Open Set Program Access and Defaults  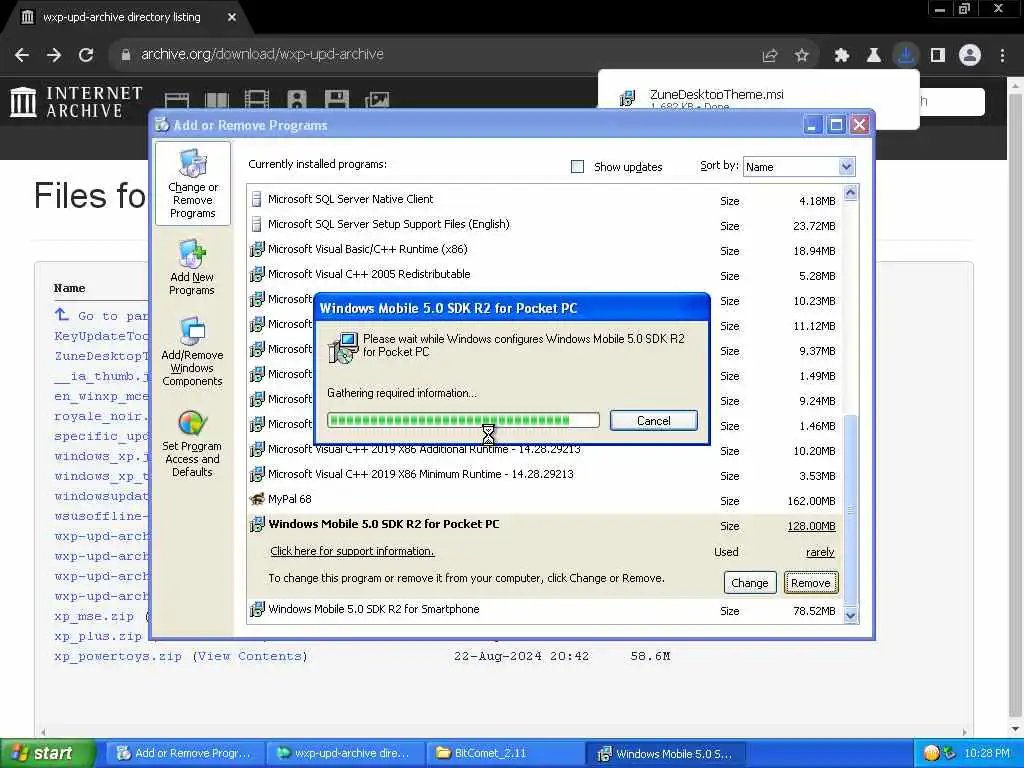[x=192, y=443]
